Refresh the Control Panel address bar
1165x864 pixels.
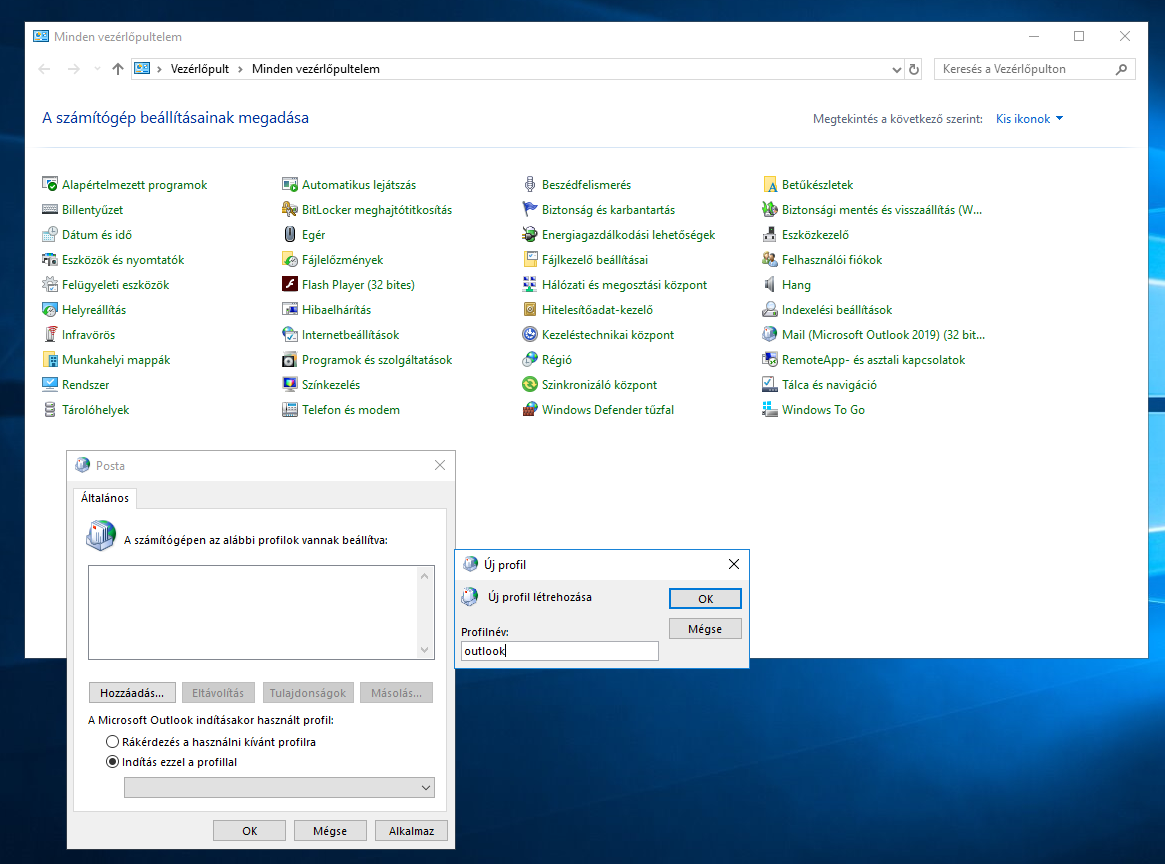click(914, 69)
